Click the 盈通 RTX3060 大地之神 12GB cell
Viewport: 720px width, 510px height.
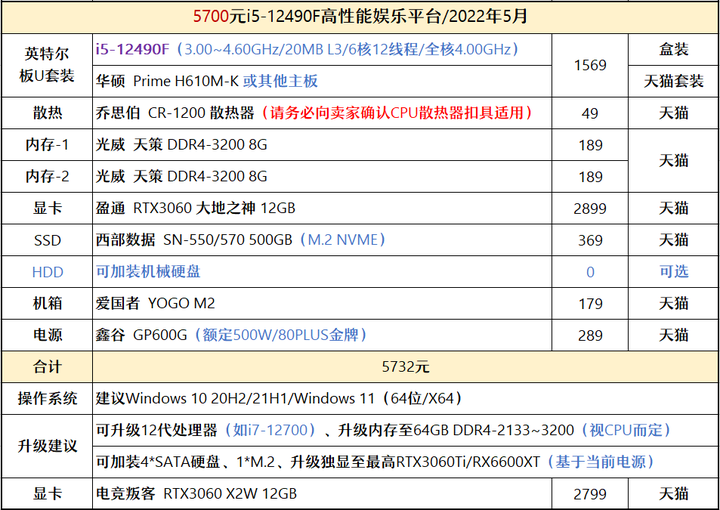(321, 208)
